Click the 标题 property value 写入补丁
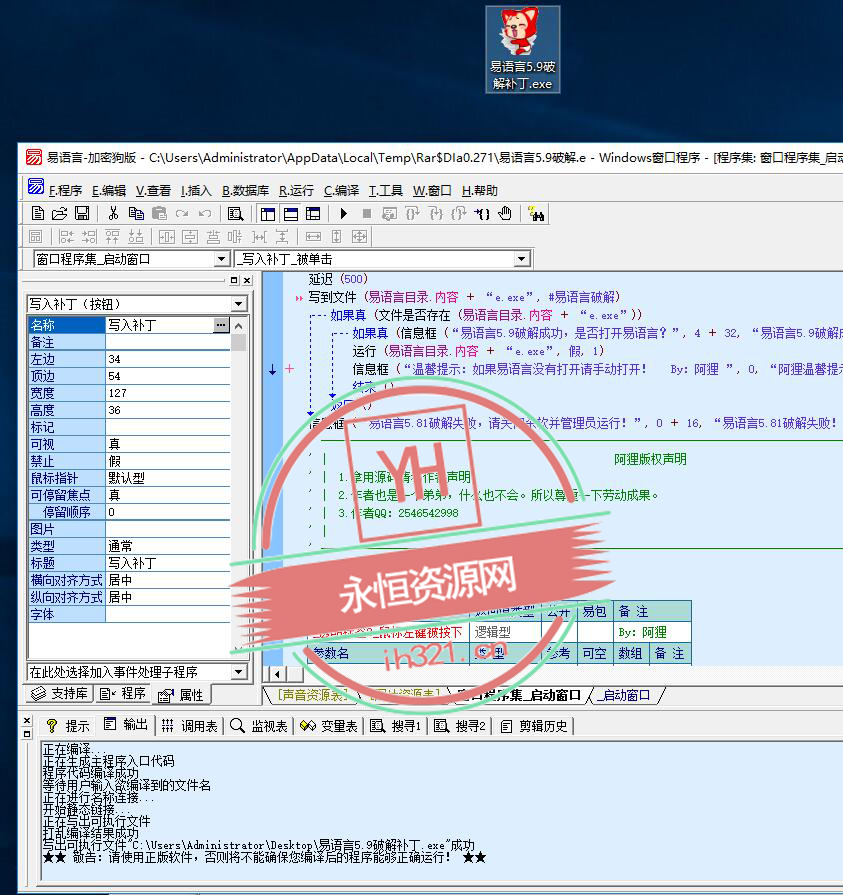Image resolution: width=843 pixels, height=895 pixels. point(168,563)
